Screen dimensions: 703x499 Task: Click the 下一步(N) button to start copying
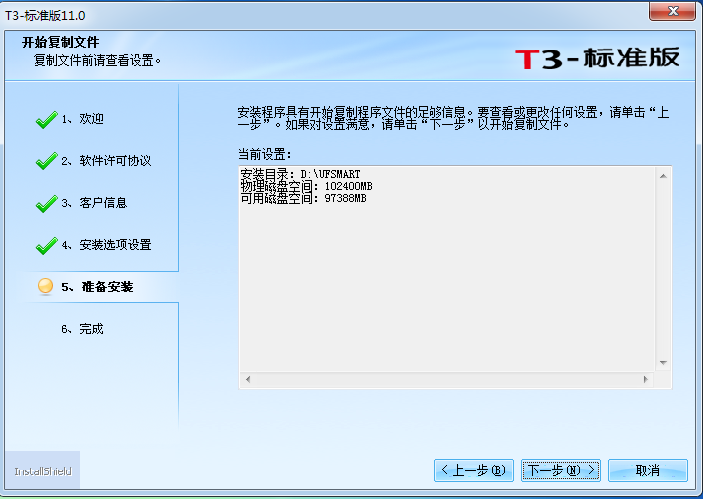tap(560, 470)
